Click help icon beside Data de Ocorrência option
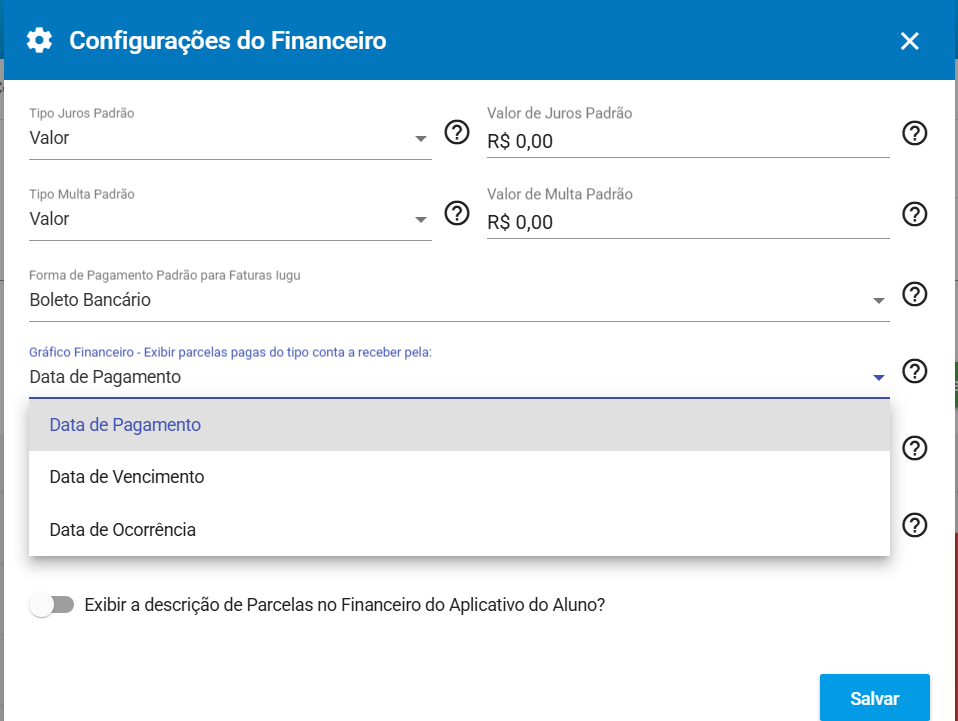The image size is (958, 721). click(914, 525)
